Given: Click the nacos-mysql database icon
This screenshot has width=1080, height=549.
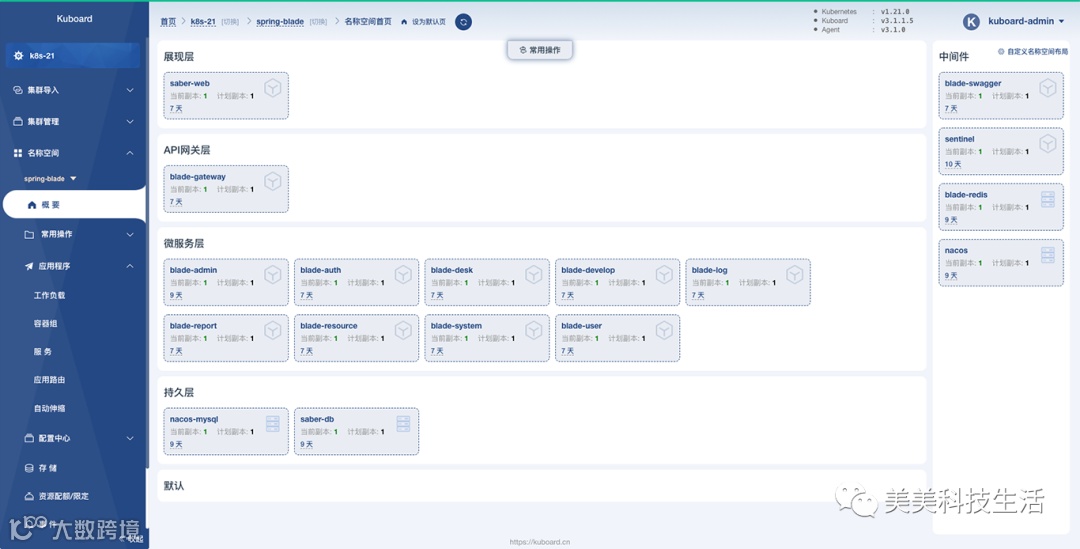Looking at the screenshot, I should (x=273, y=424).
